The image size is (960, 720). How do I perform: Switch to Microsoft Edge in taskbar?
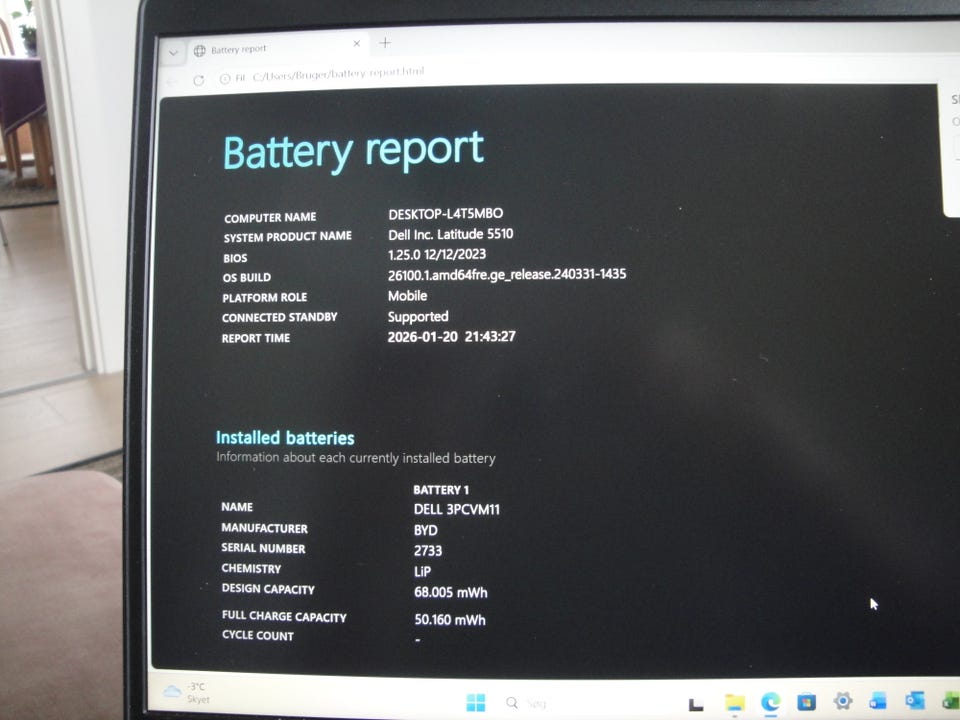click(x=770, y=702)
